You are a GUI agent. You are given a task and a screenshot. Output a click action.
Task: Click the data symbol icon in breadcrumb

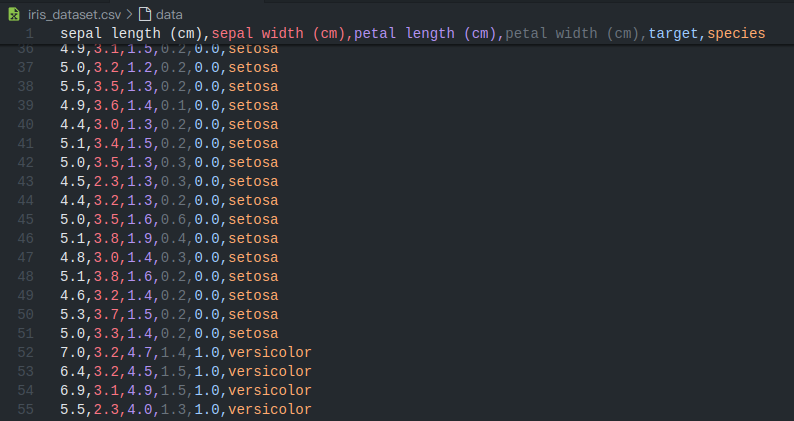(145, 15)
